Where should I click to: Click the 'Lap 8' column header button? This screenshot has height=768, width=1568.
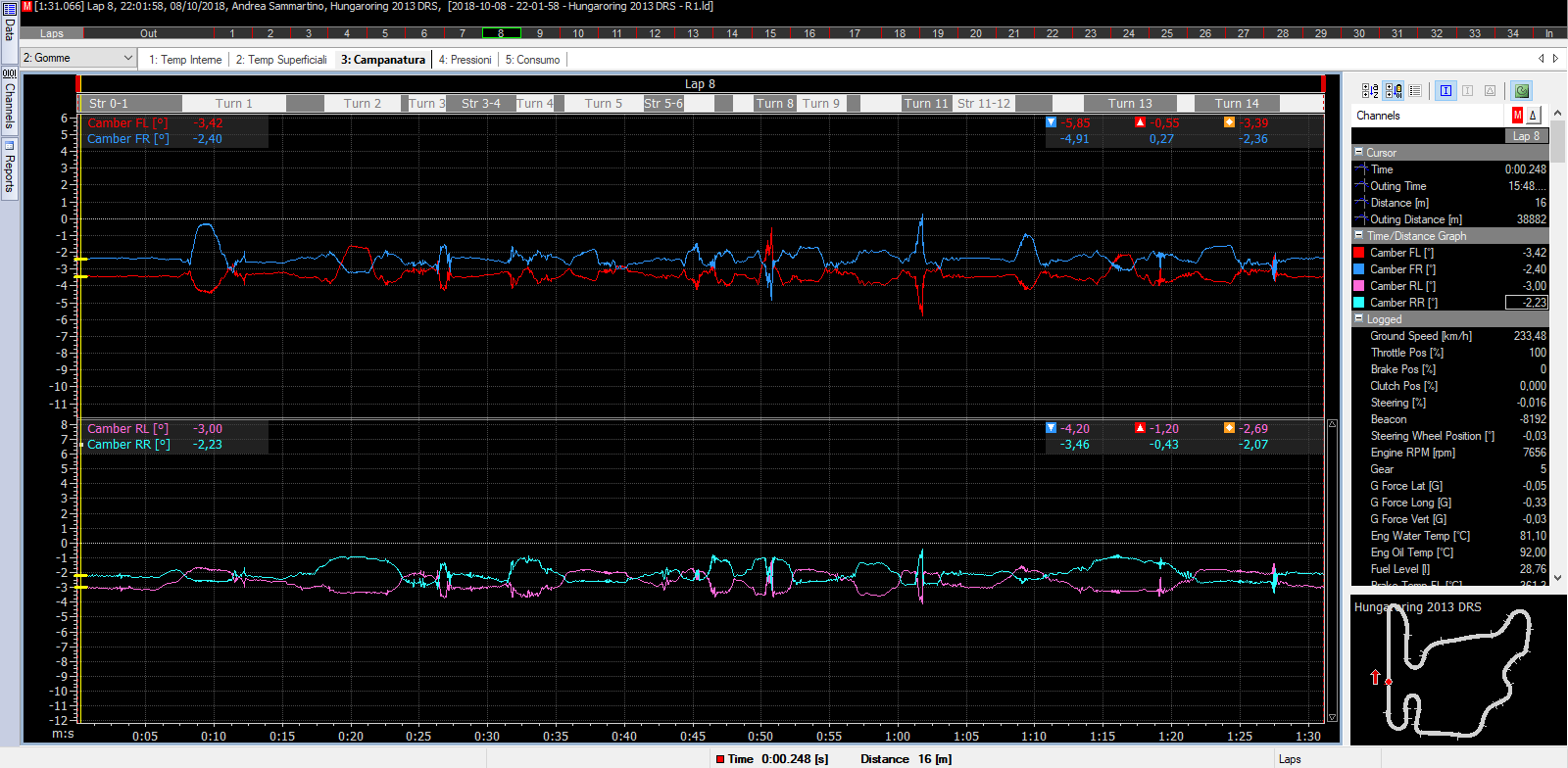click(1526, 136)
